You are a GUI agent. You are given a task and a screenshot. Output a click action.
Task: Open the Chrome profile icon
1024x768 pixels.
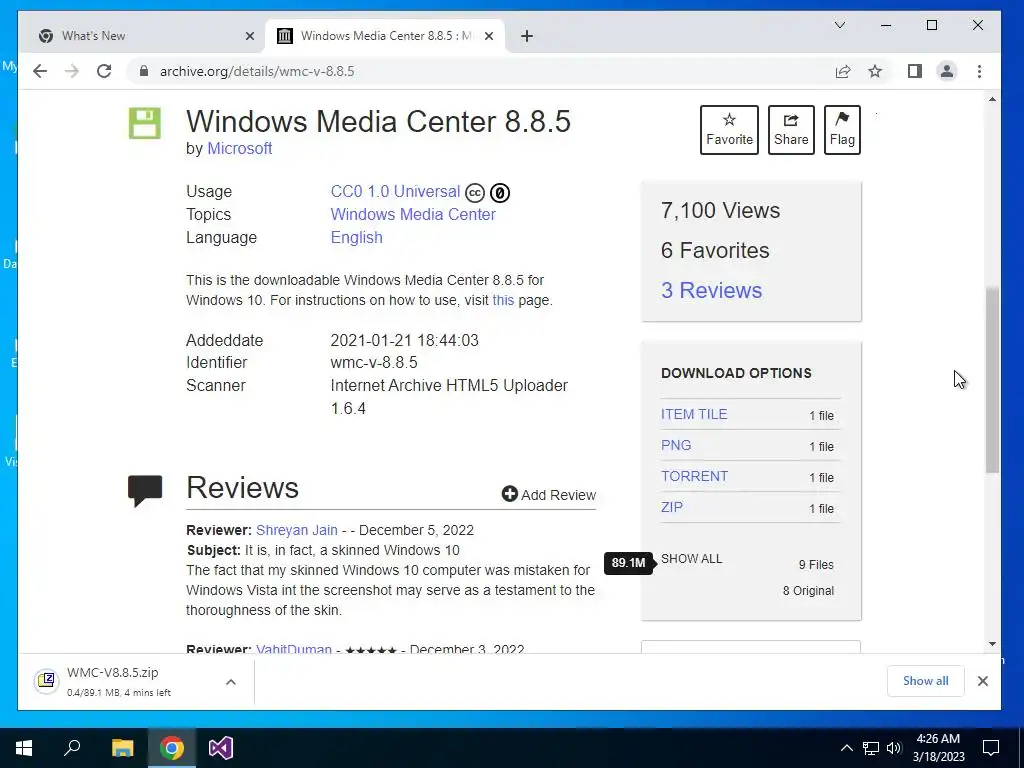pos(947,71)
